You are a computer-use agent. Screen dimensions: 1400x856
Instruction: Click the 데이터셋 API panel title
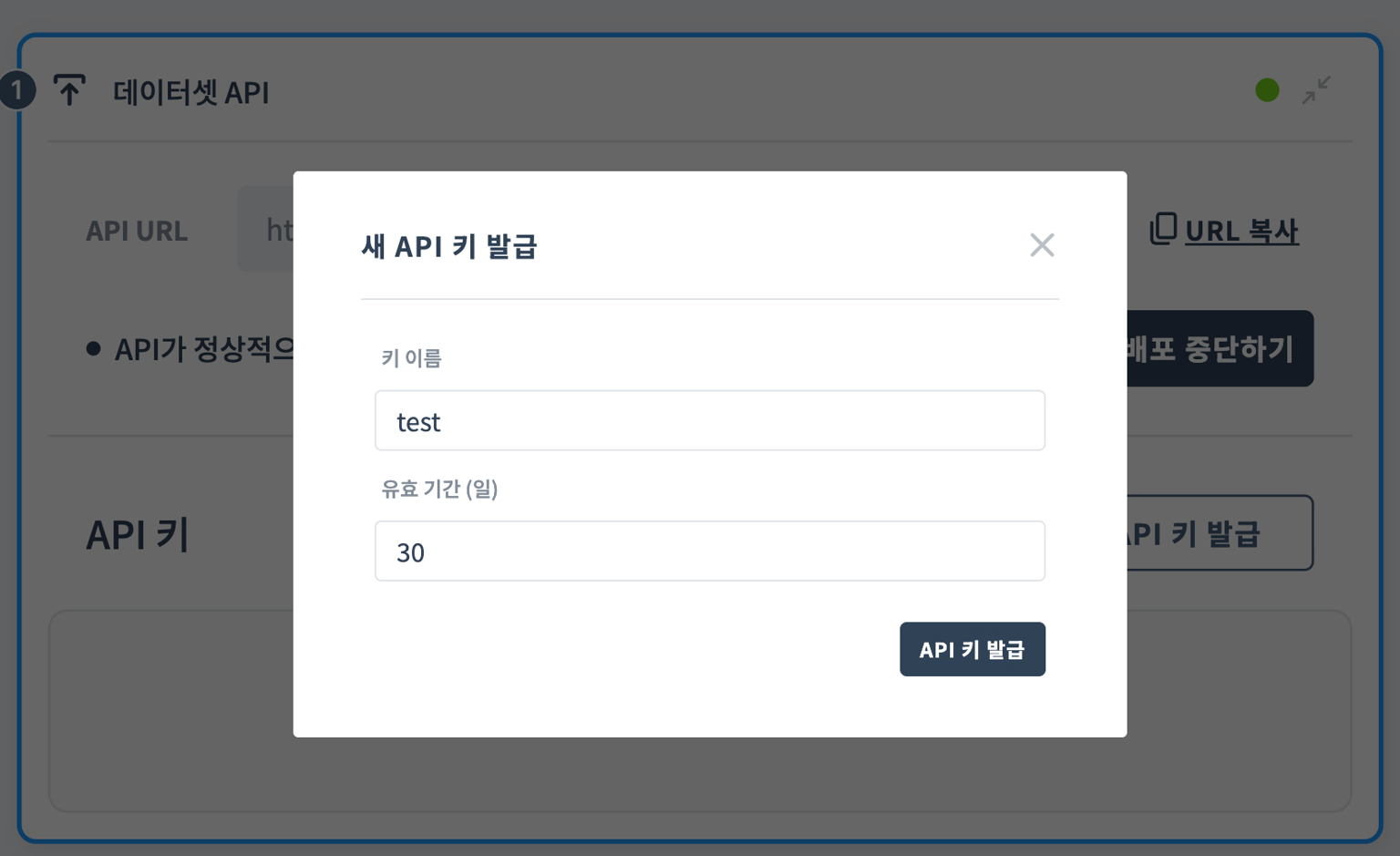pos(190,92)
